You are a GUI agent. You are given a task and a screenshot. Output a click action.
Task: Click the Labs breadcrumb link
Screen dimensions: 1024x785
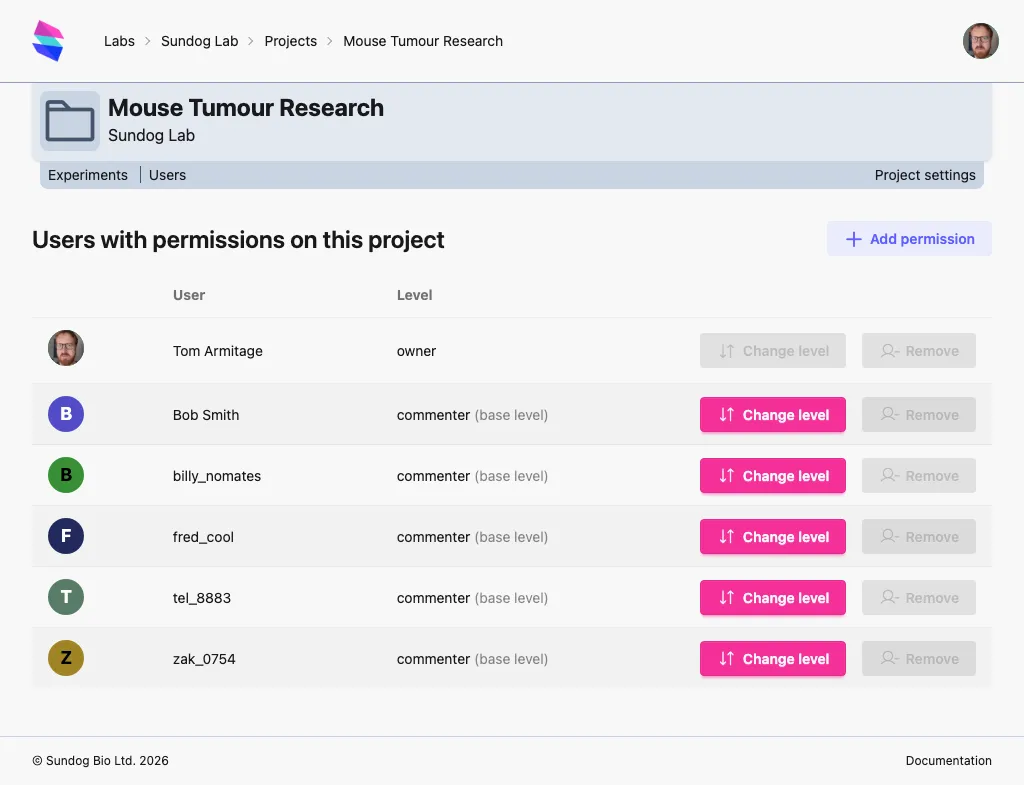pos(119,41)
